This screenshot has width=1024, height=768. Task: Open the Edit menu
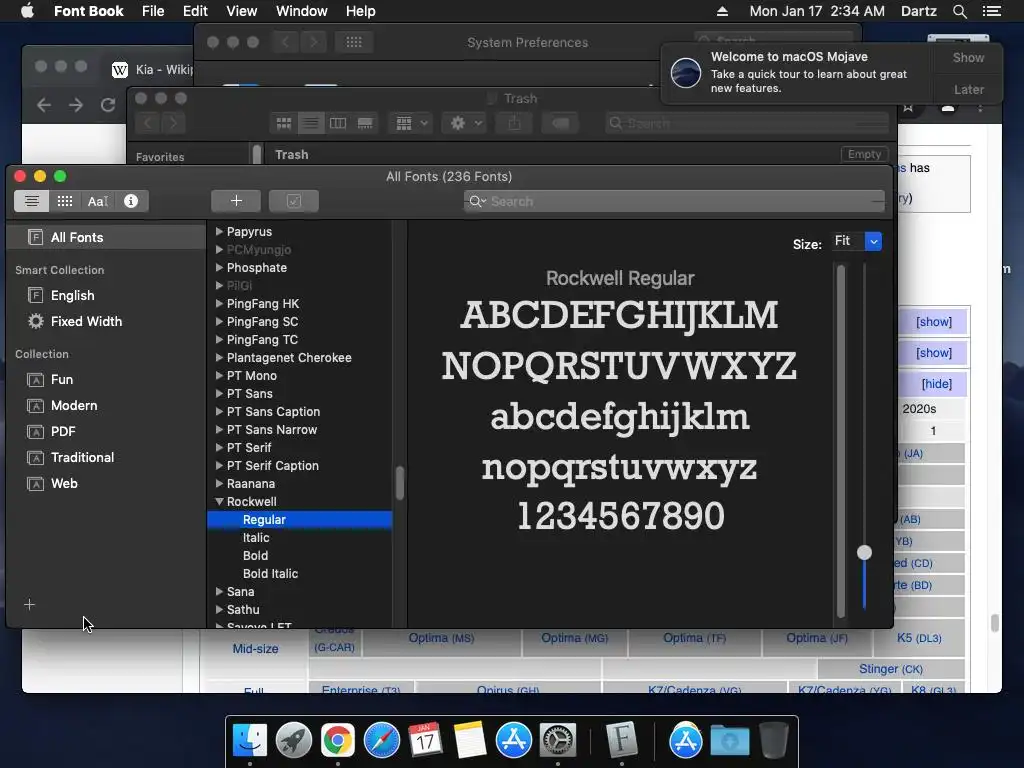195,11
